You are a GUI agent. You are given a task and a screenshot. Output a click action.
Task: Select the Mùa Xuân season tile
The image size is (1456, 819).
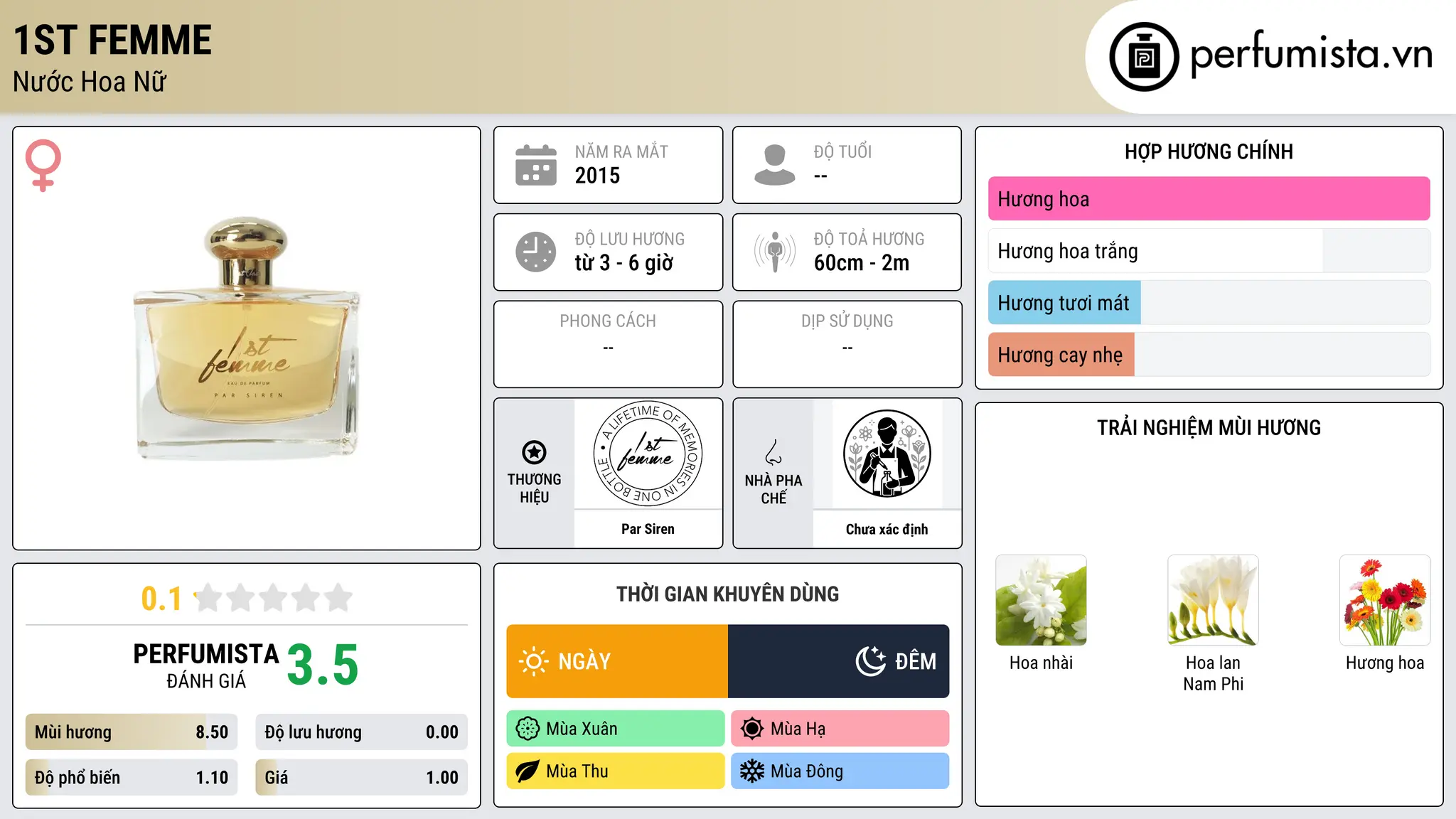pos(616,729)
